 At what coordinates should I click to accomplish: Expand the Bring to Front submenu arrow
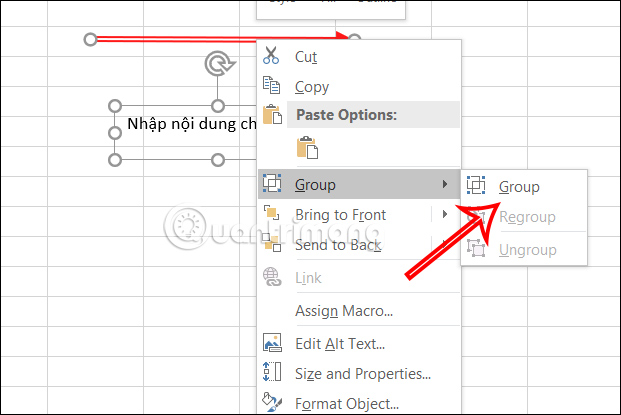[x=445, y=214]
